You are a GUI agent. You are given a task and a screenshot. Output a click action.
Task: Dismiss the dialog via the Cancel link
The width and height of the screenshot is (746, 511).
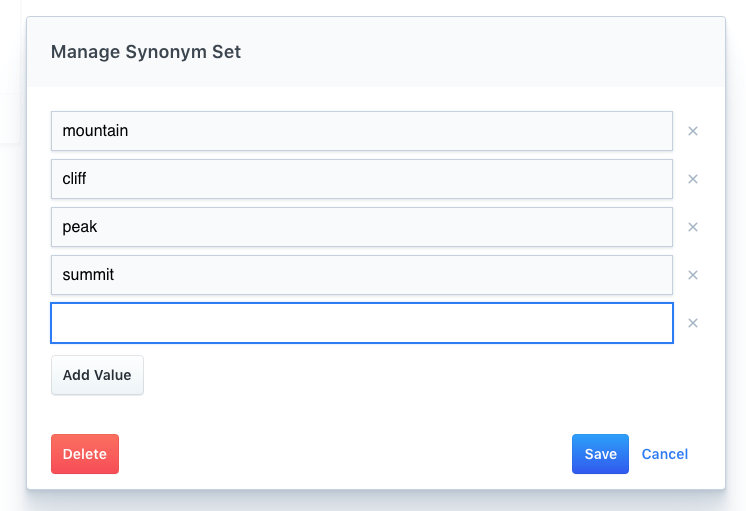[665, 454]
